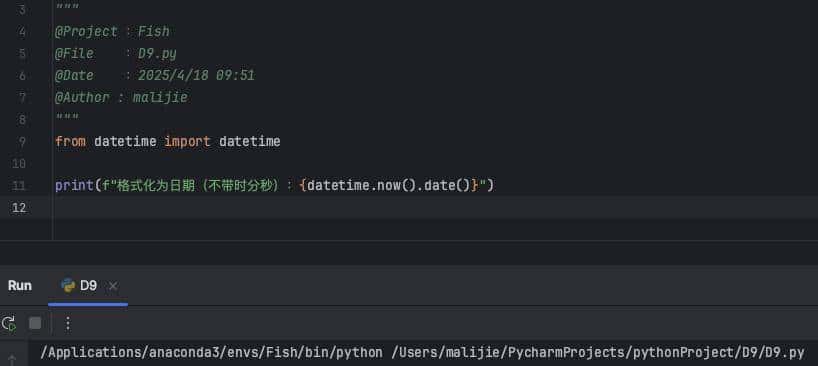
Task: Click the @File : D9.py docstring line
Action: click(116, 54)
